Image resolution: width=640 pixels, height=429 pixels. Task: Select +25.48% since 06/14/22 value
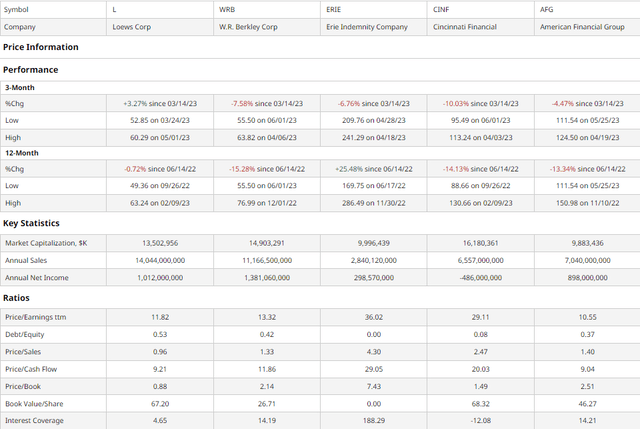coord(374,169)
